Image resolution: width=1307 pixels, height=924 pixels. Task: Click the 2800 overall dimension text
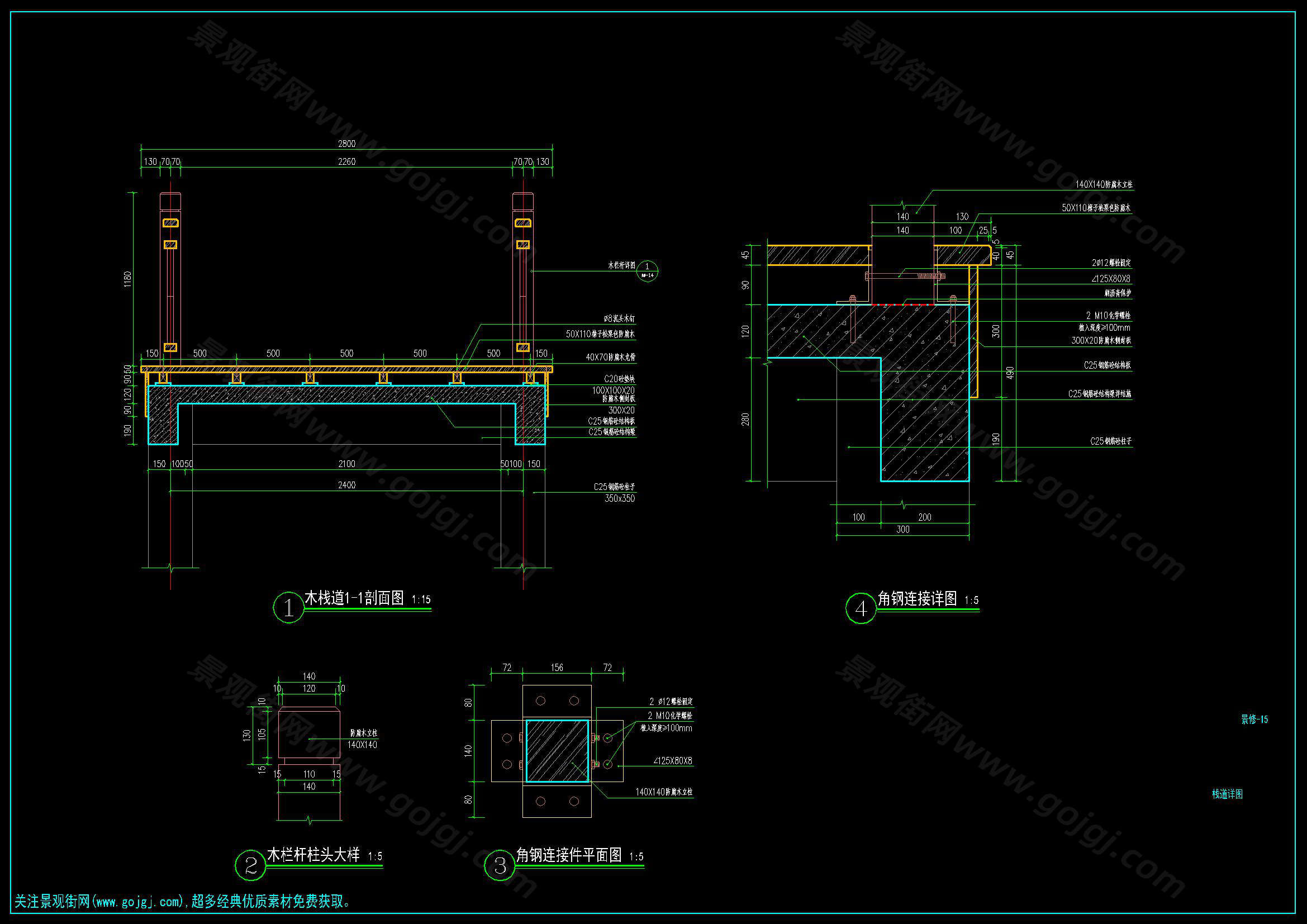tap(346, 144)
